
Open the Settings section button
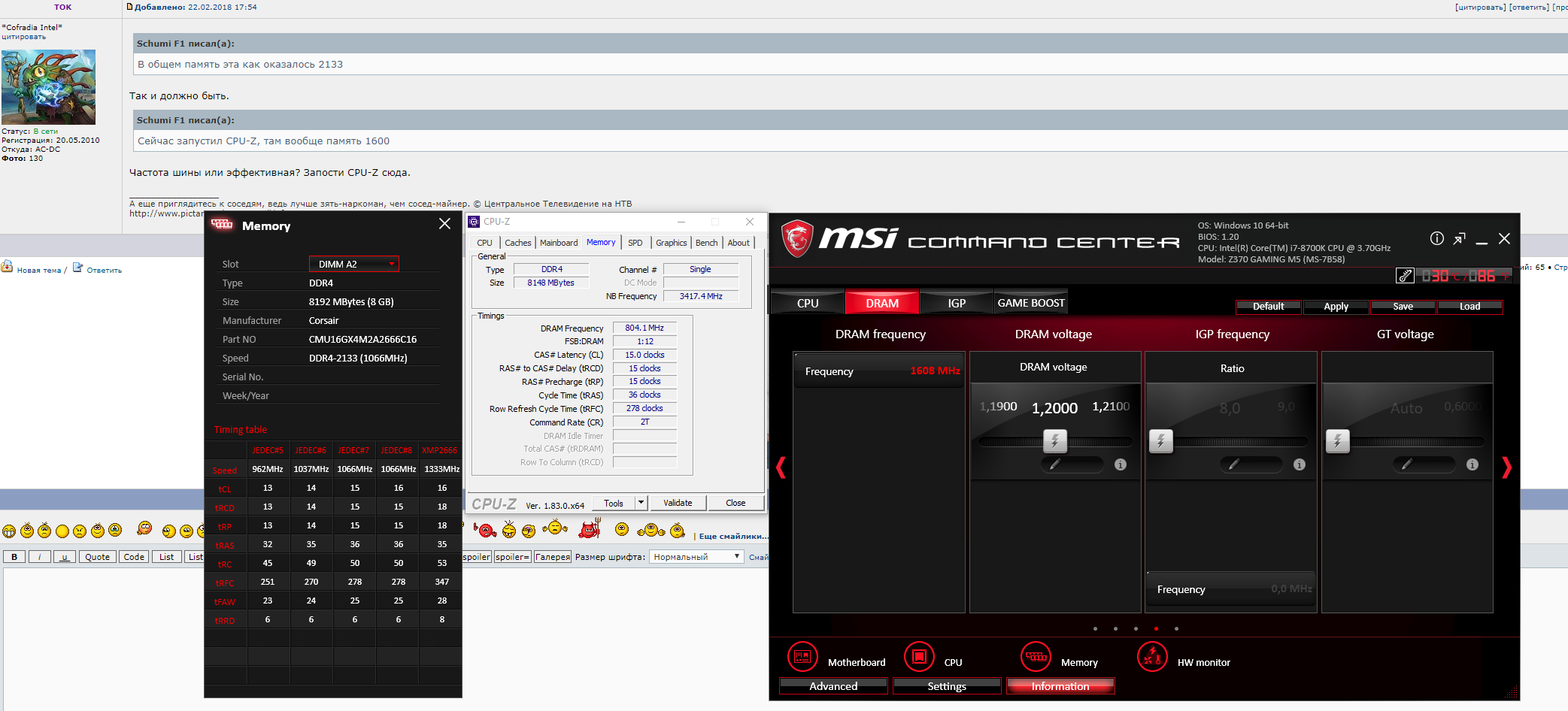[947, 686]
